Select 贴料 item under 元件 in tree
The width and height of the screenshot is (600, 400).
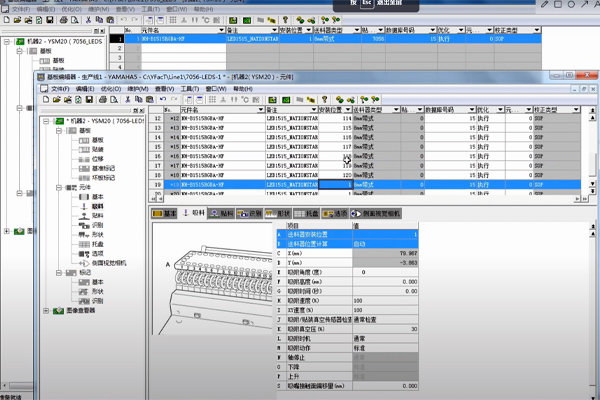coord(98,216)
